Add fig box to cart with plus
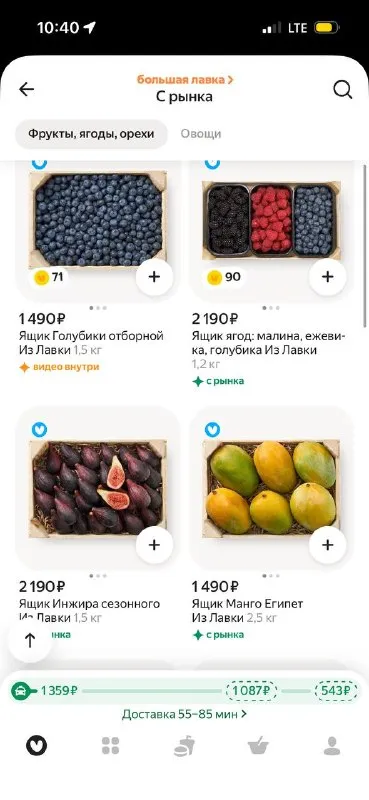 (x=154, y=545)
